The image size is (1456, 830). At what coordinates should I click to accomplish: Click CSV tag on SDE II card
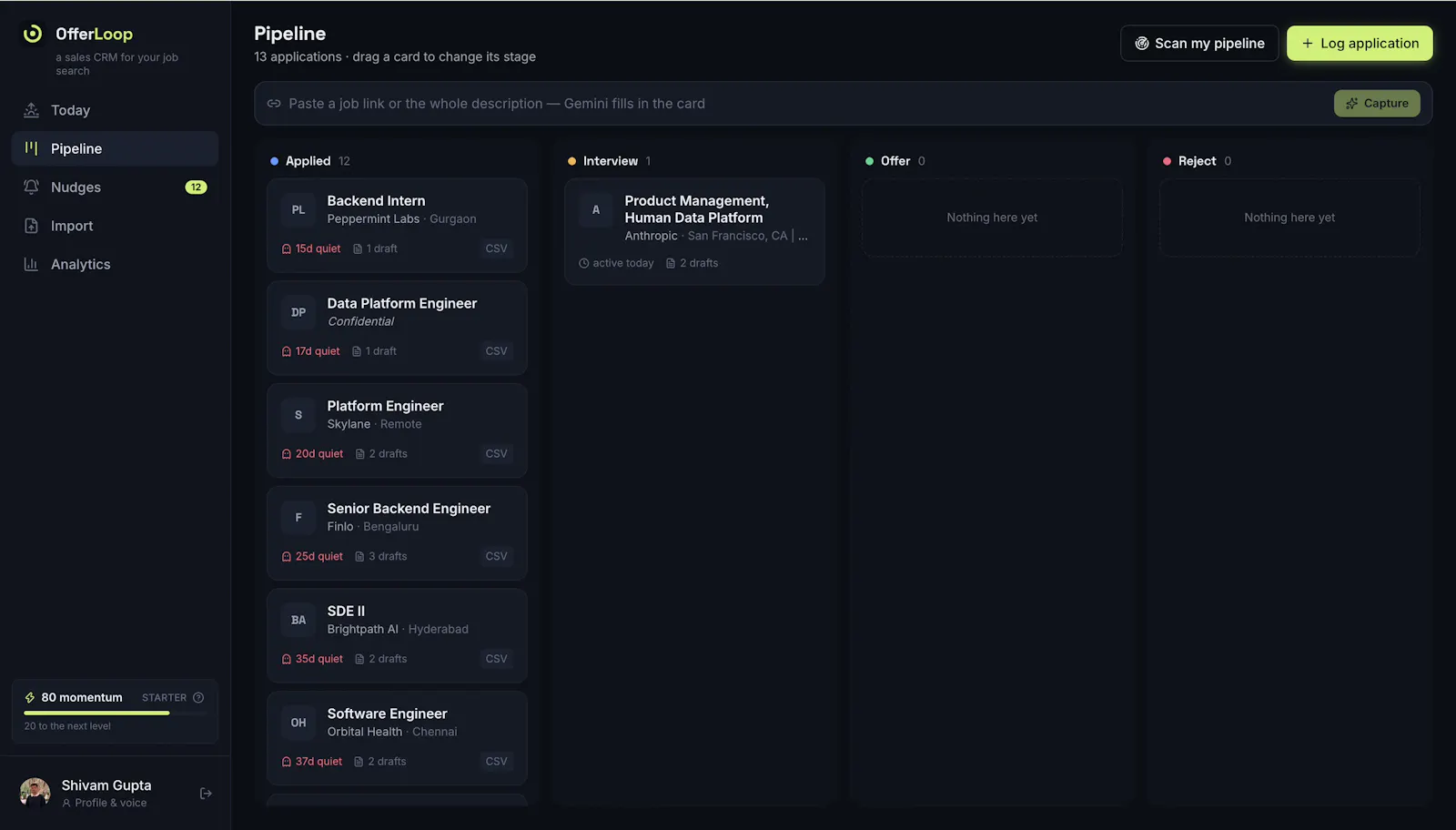(496, 659)
